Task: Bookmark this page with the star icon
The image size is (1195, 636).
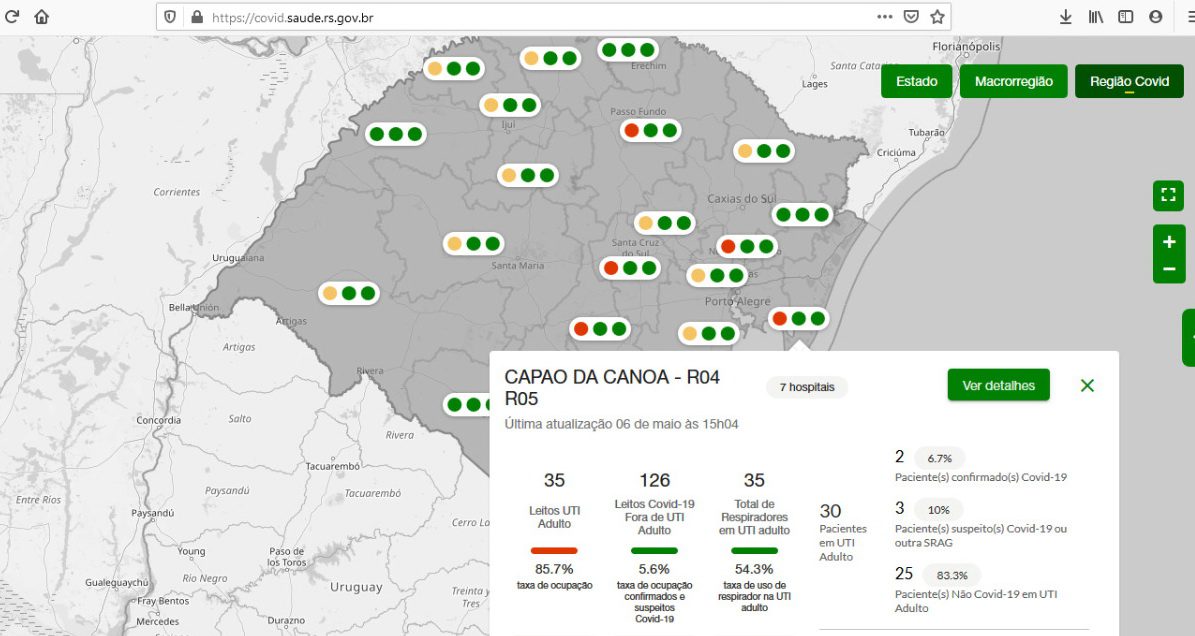Action: coord(937,17)
